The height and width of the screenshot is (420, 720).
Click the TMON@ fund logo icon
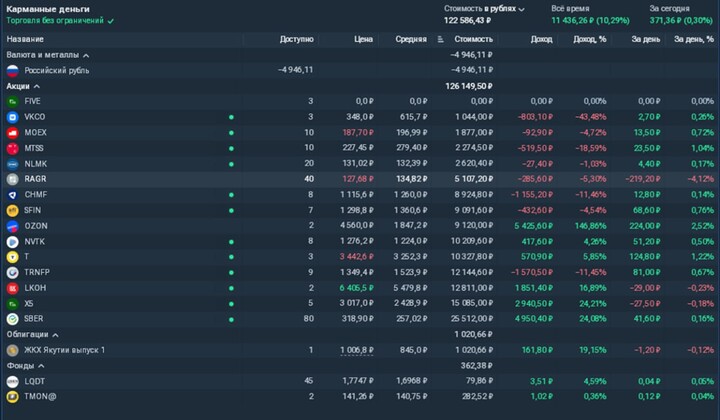tap(12, 397)
